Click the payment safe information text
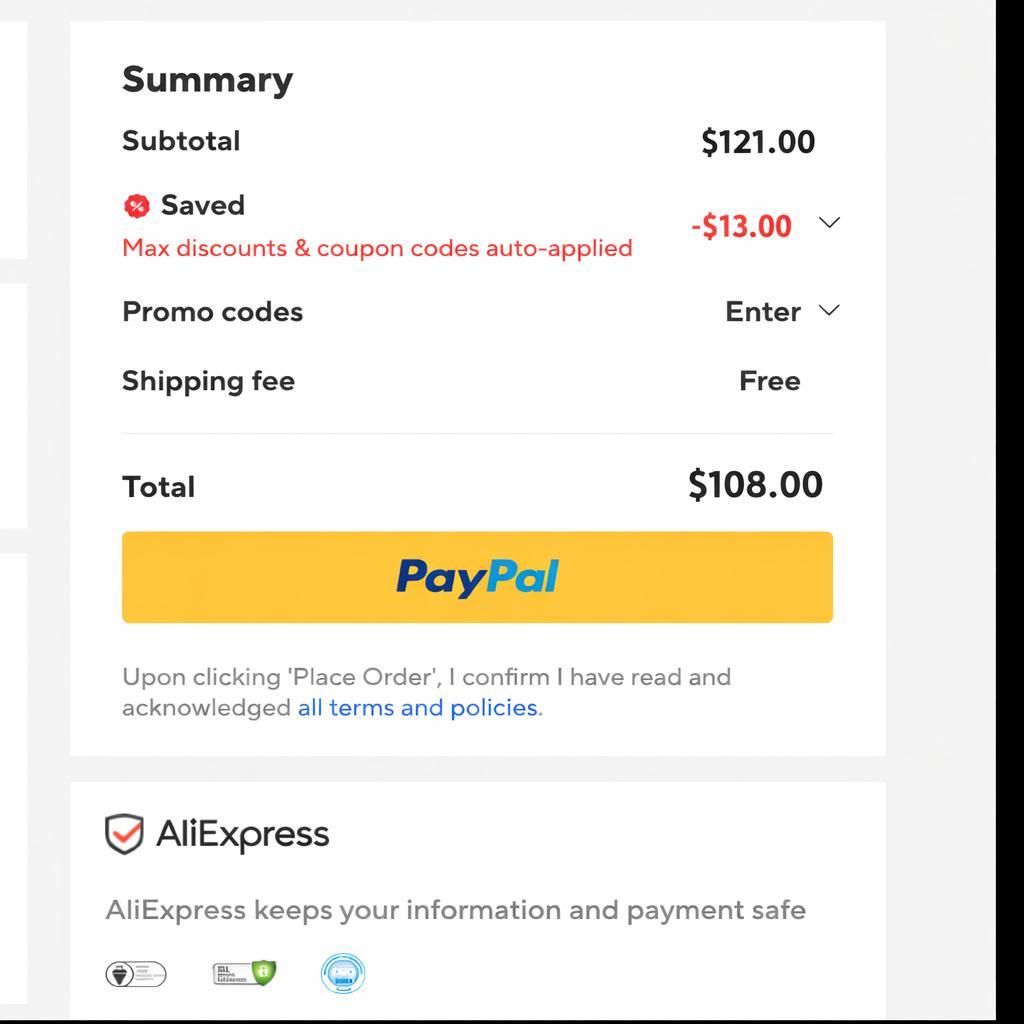This screenshot has width=1024, height=1024. click(x=455, y=910)
